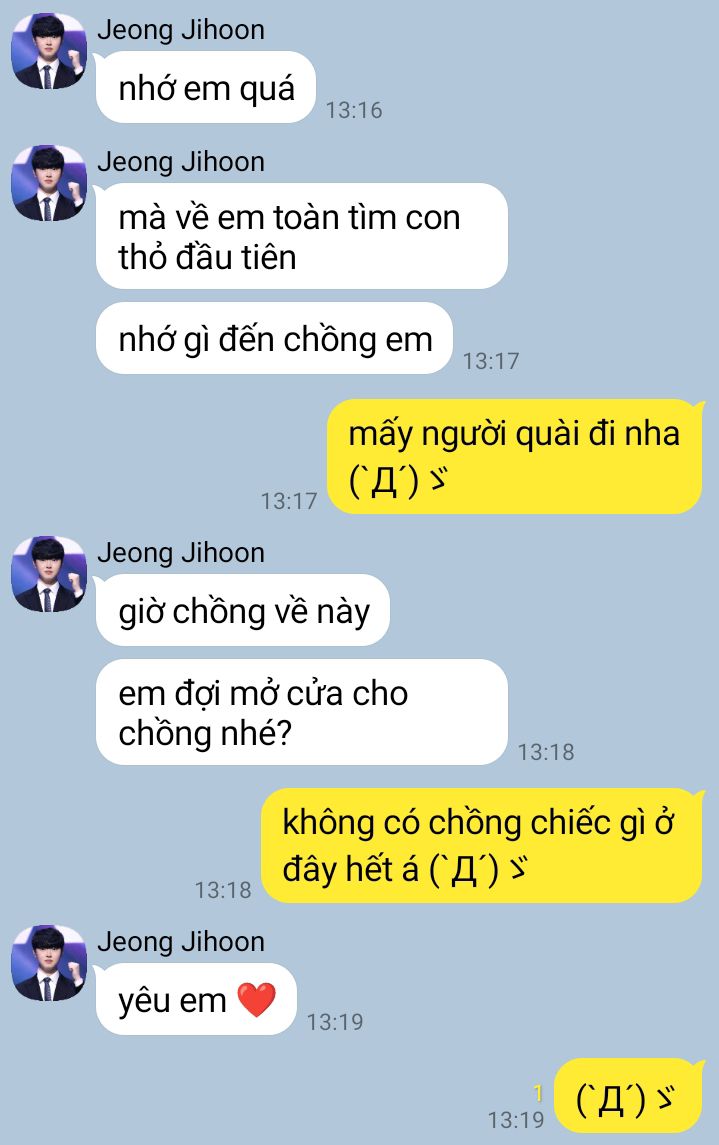Click Jeong Jihoon name above 'giờ chồng về này'
719x1145 pixels.
click(181, 553)
